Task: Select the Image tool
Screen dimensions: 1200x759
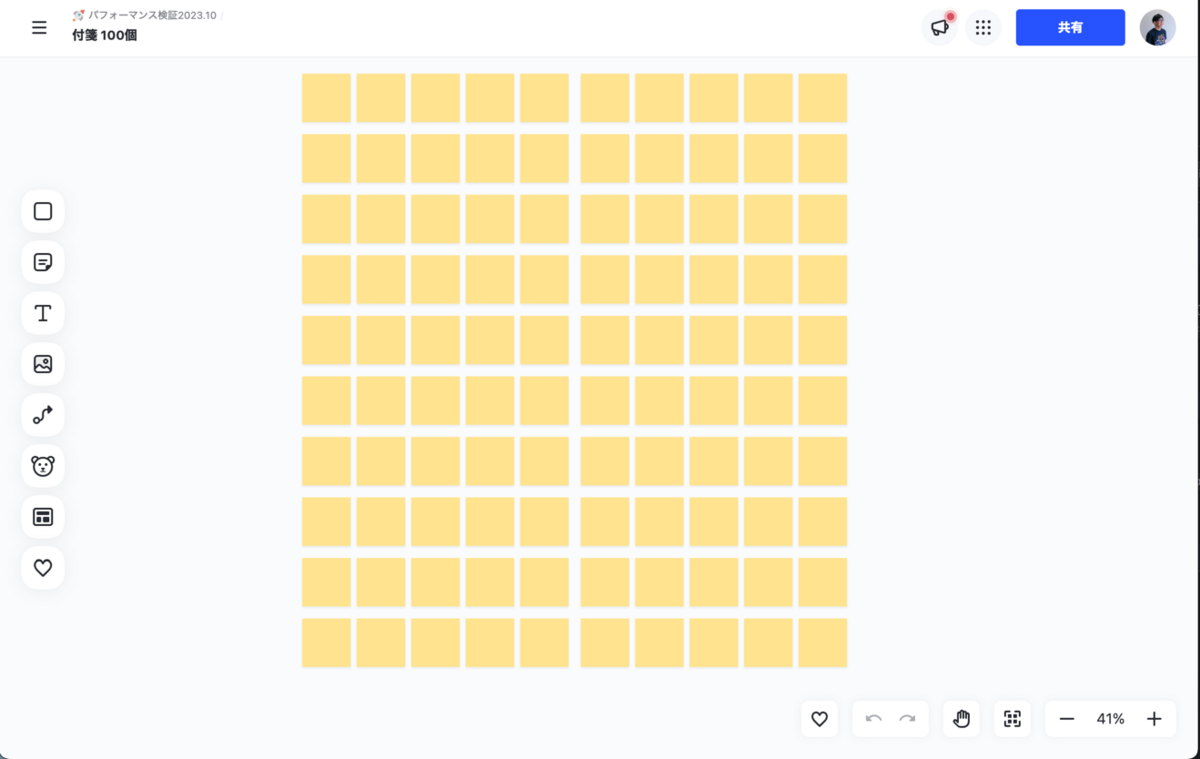Action: [x=43, y=364]
